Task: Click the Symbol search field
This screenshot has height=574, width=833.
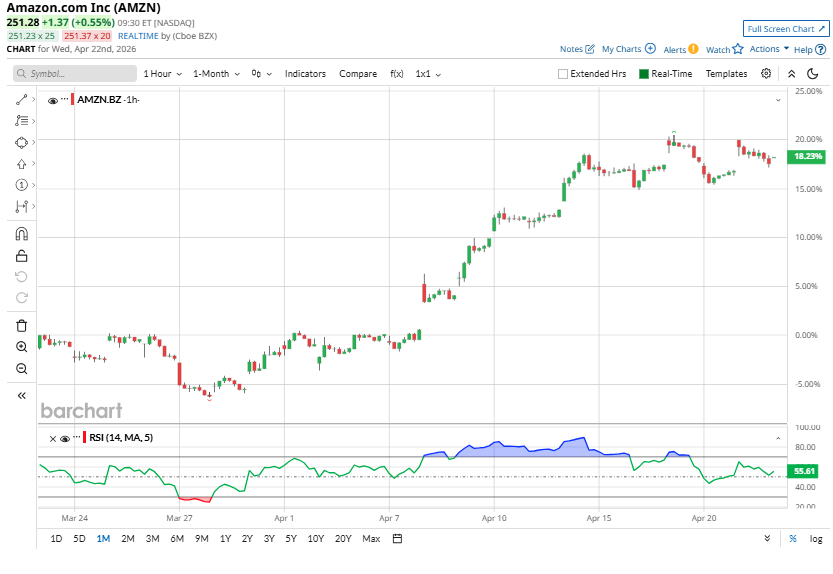Action: 76,74
